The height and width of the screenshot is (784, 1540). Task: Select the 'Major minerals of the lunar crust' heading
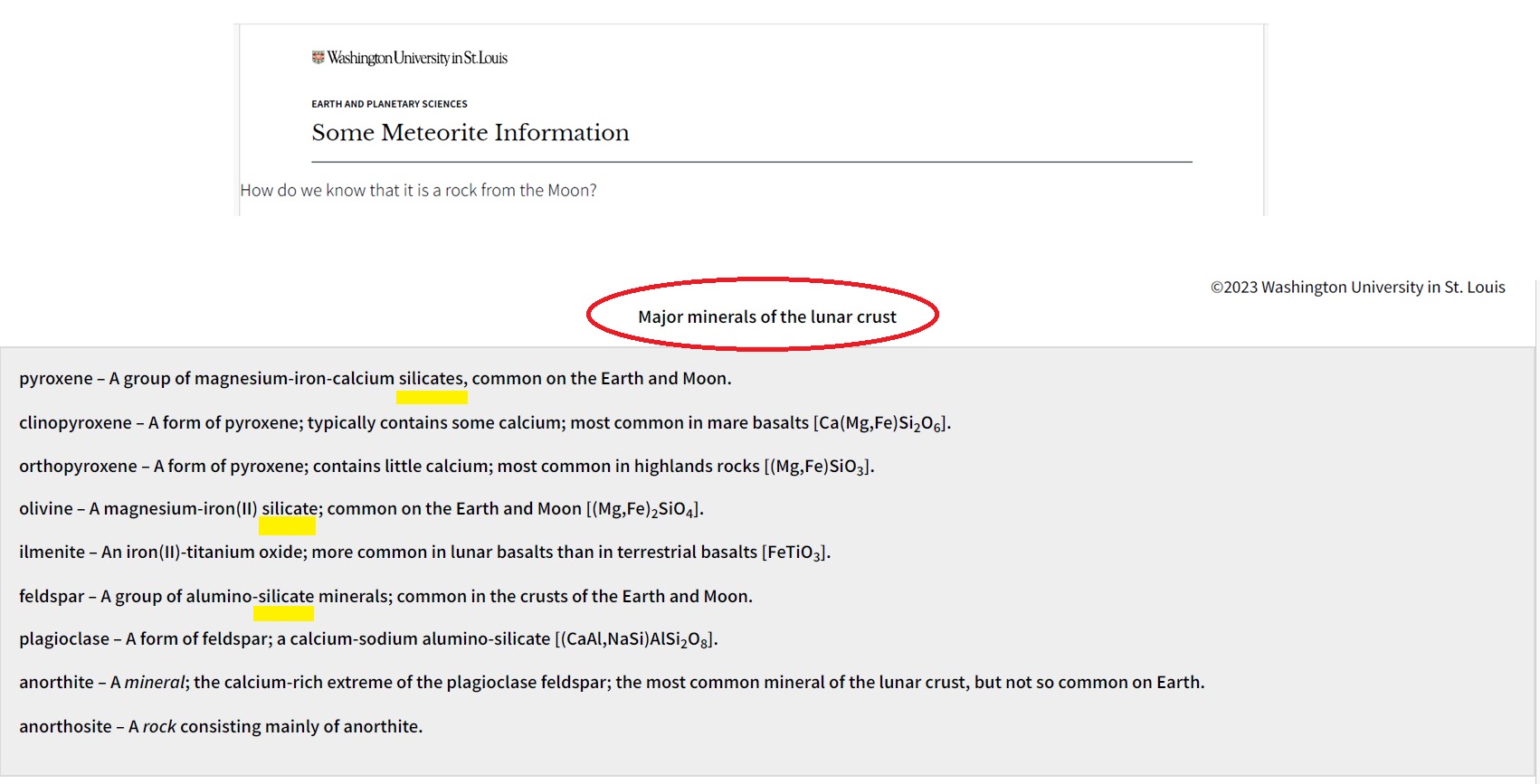(x=766, y=316)
